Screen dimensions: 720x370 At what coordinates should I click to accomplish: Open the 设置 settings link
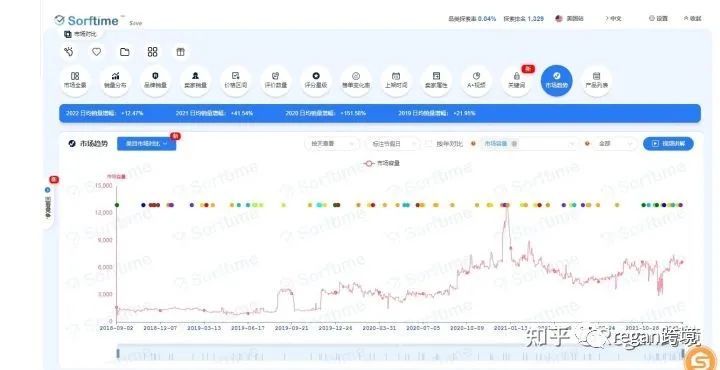658,19
